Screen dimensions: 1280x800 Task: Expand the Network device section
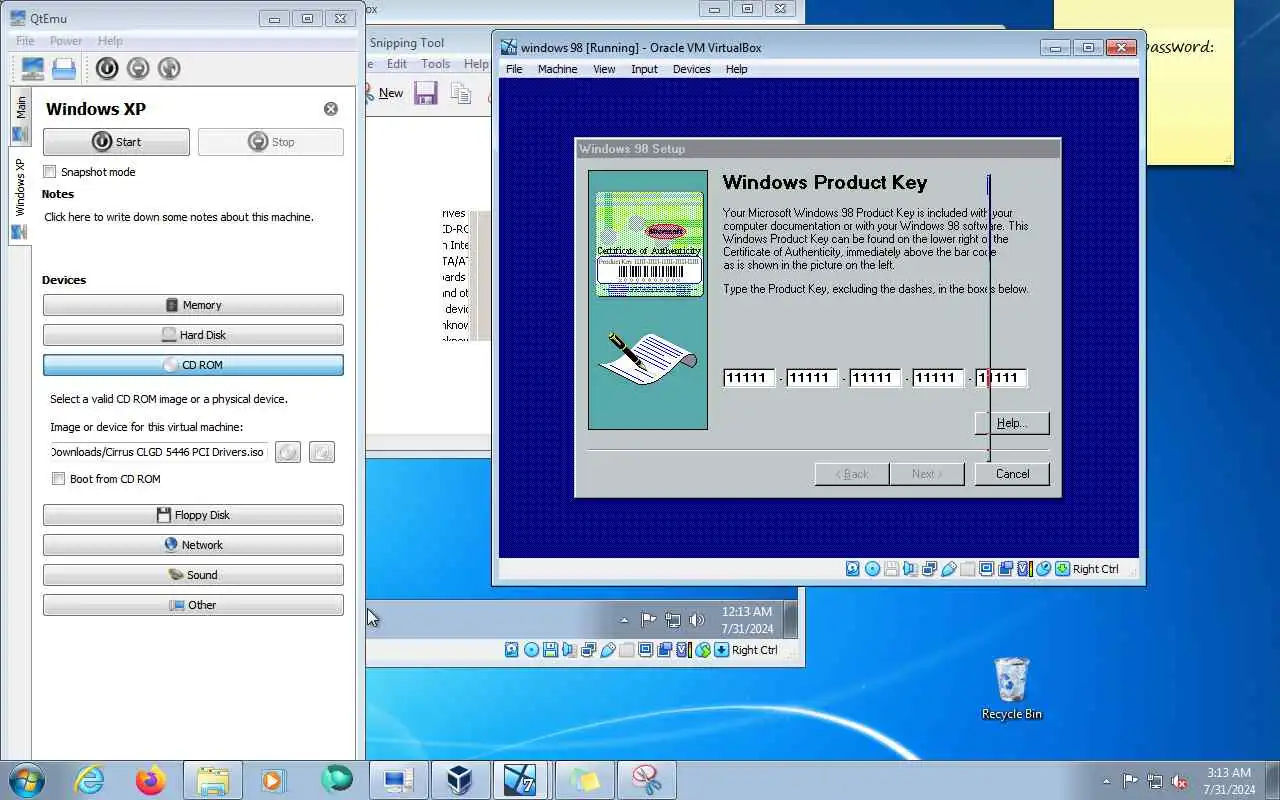click(x=193, y=545)
